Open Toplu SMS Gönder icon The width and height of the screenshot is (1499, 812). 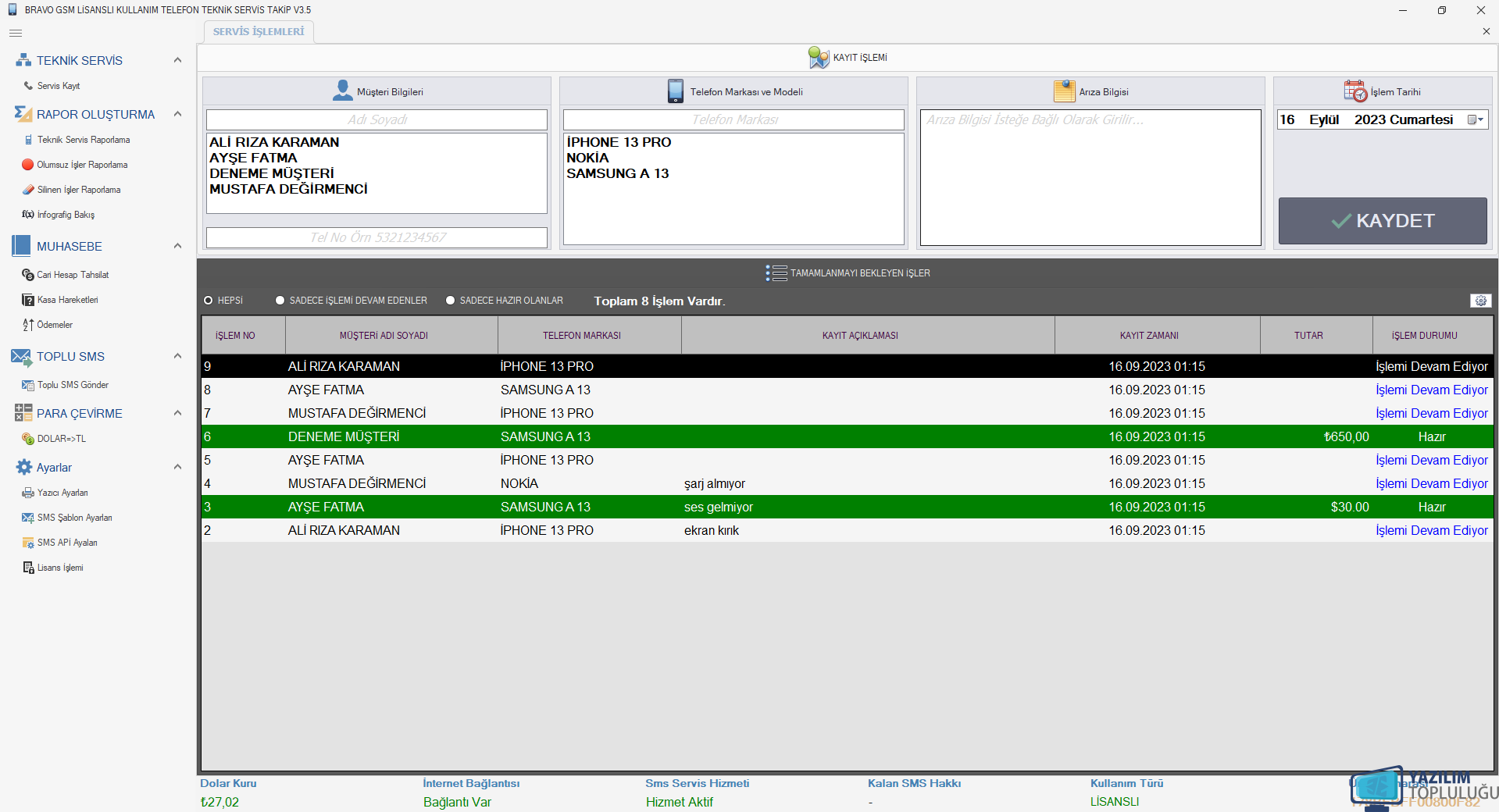28,385
